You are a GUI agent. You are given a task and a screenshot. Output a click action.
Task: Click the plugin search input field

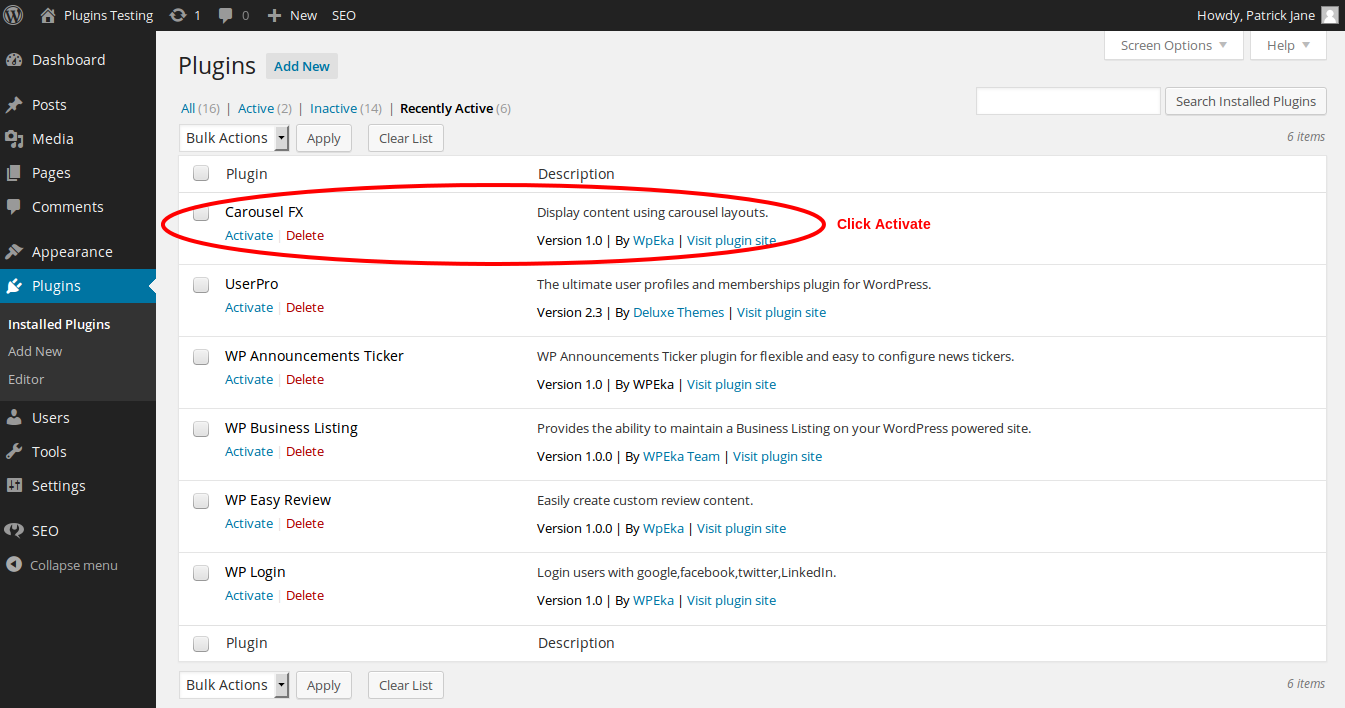(1067, 101)
